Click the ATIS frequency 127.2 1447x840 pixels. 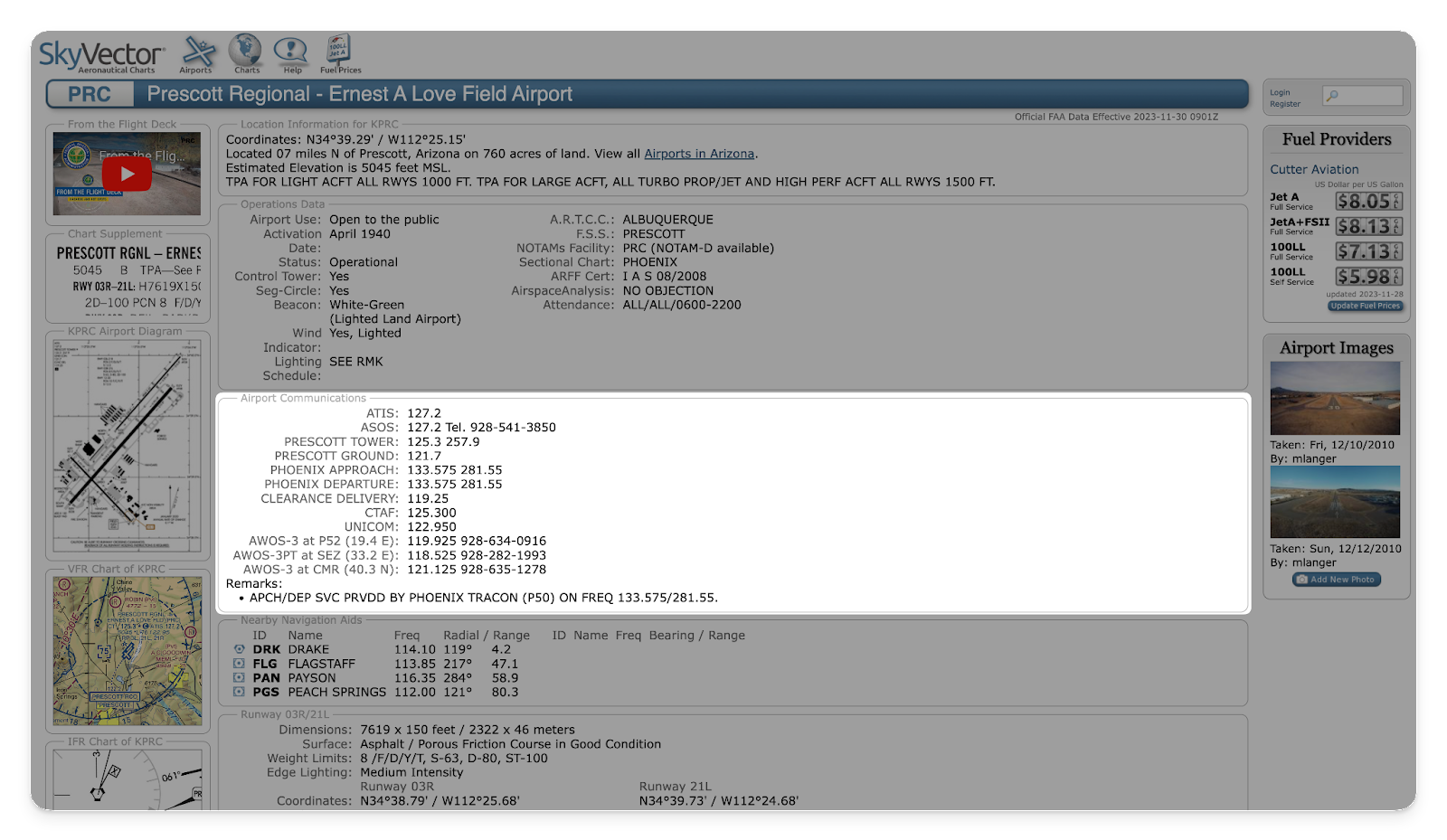pos(424,413)
